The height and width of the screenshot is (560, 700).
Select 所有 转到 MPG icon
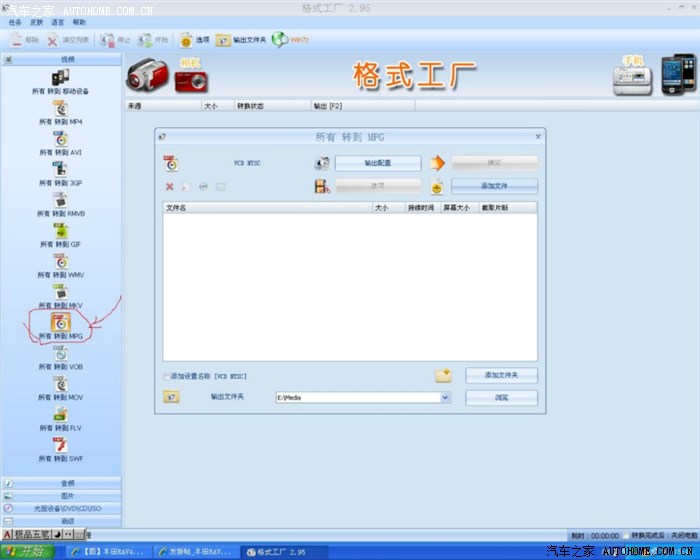[x=60, y=322]
